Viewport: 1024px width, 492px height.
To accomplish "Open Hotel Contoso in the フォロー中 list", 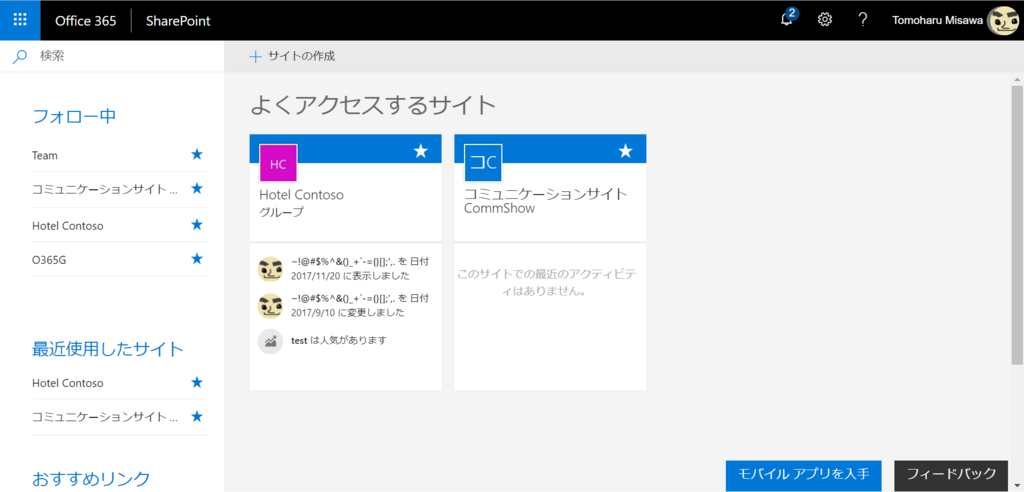I will pos(68,225).
